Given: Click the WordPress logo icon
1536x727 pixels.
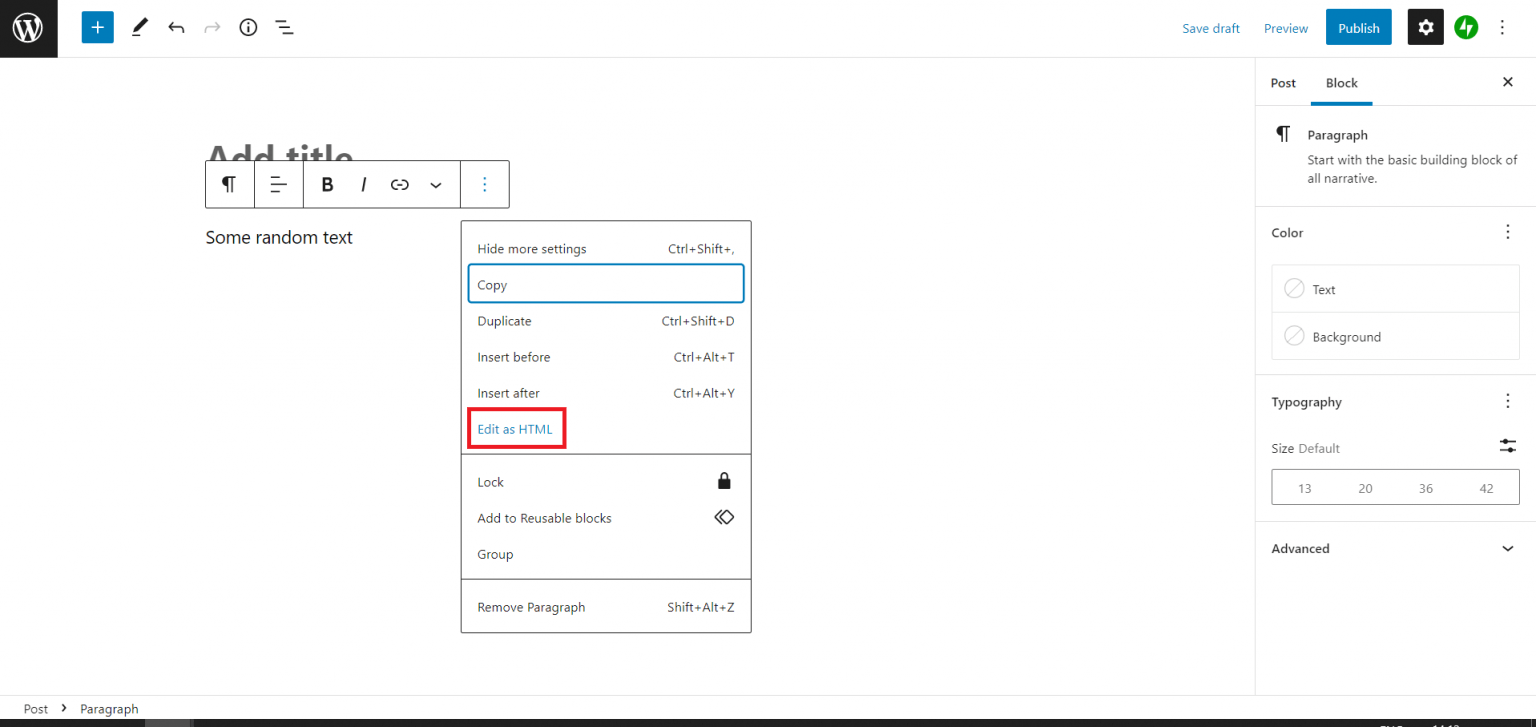Looking at the screenshot, I should (28, 28).
